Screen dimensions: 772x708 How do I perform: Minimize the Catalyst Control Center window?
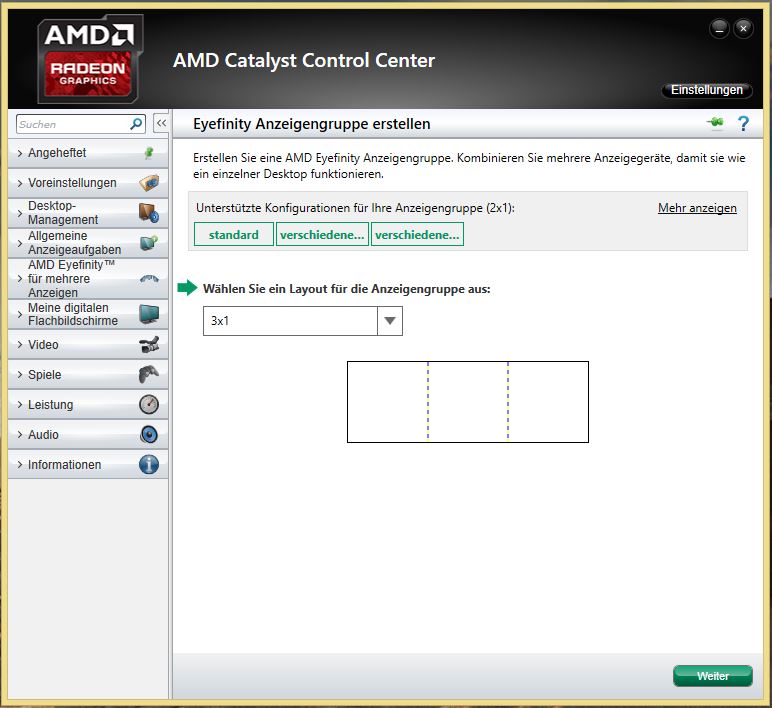coord(719,29)
